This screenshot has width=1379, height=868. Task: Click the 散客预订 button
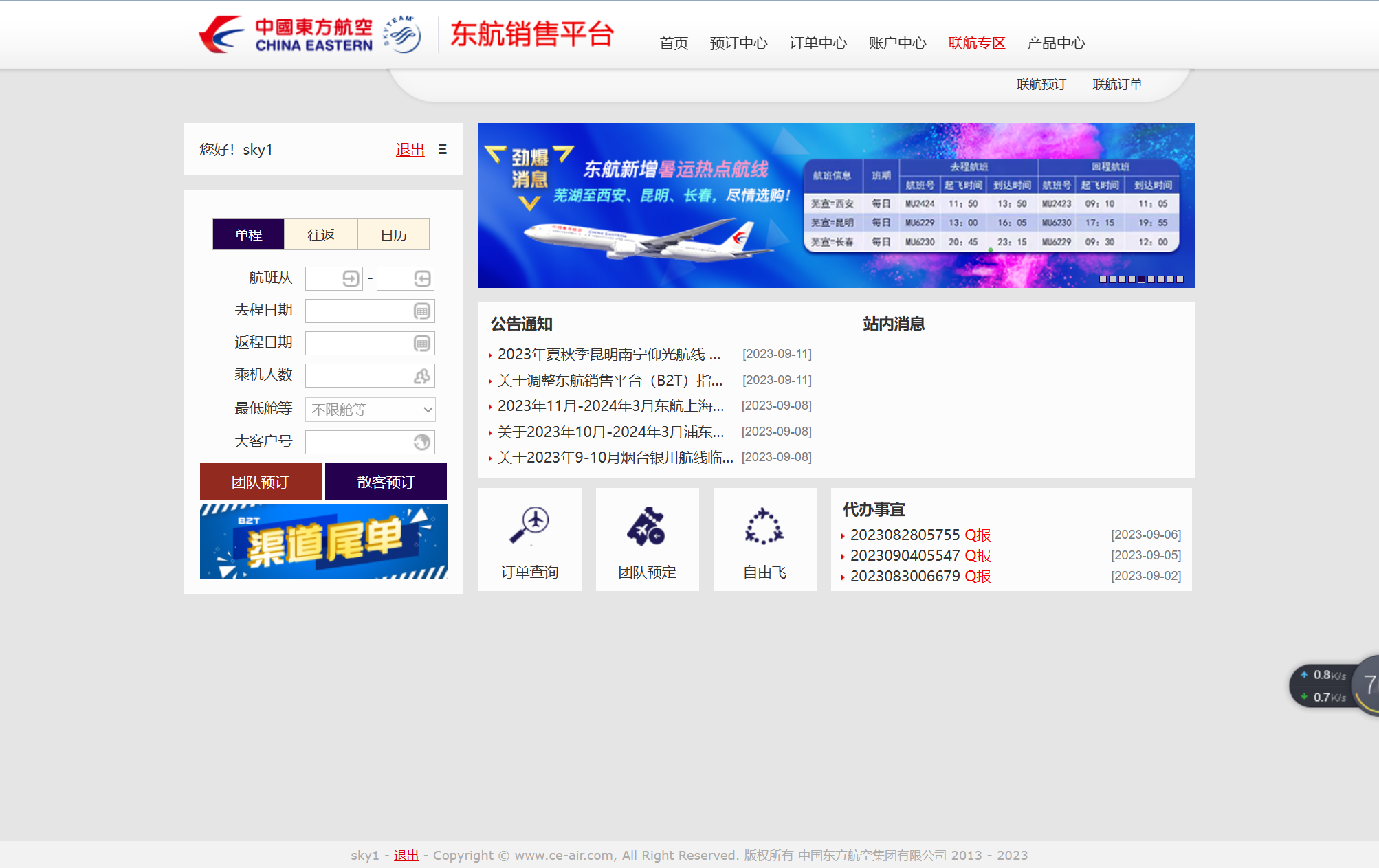386,482
